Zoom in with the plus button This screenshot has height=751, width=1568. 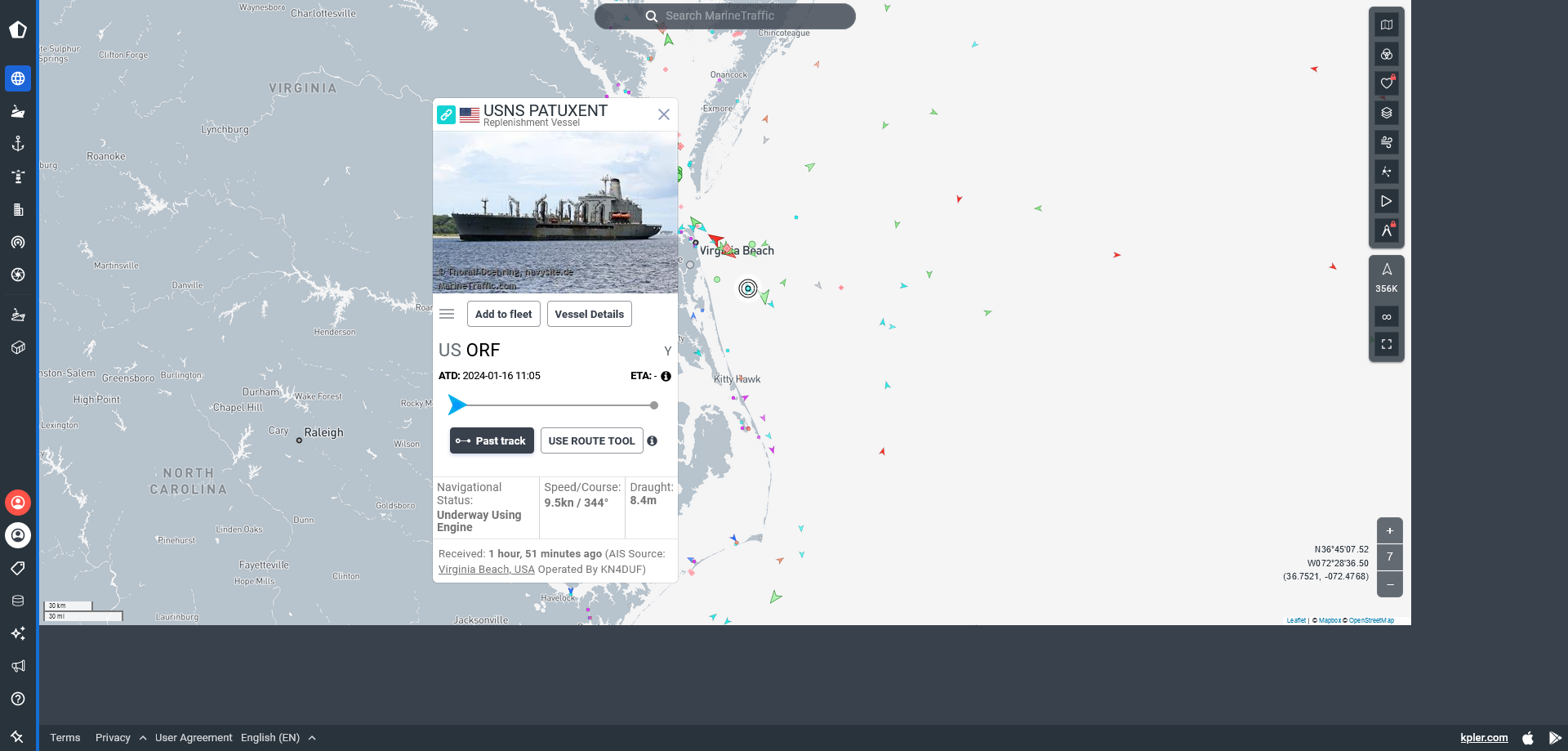[1390, 530]
